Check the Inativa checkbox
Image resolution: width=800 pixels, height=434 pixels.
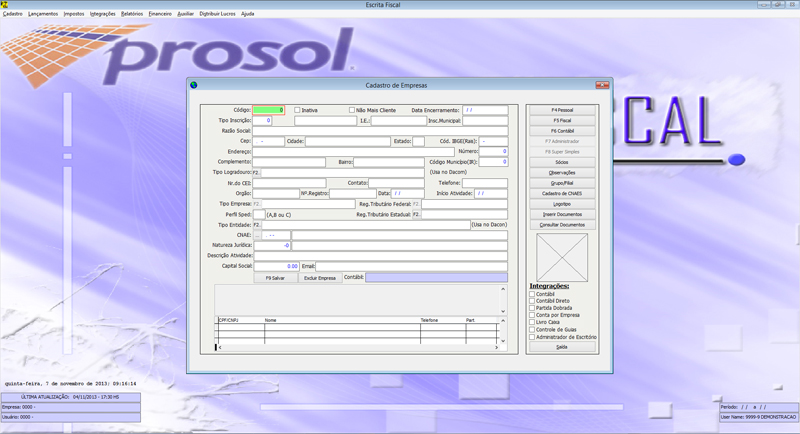click(297, 110)
